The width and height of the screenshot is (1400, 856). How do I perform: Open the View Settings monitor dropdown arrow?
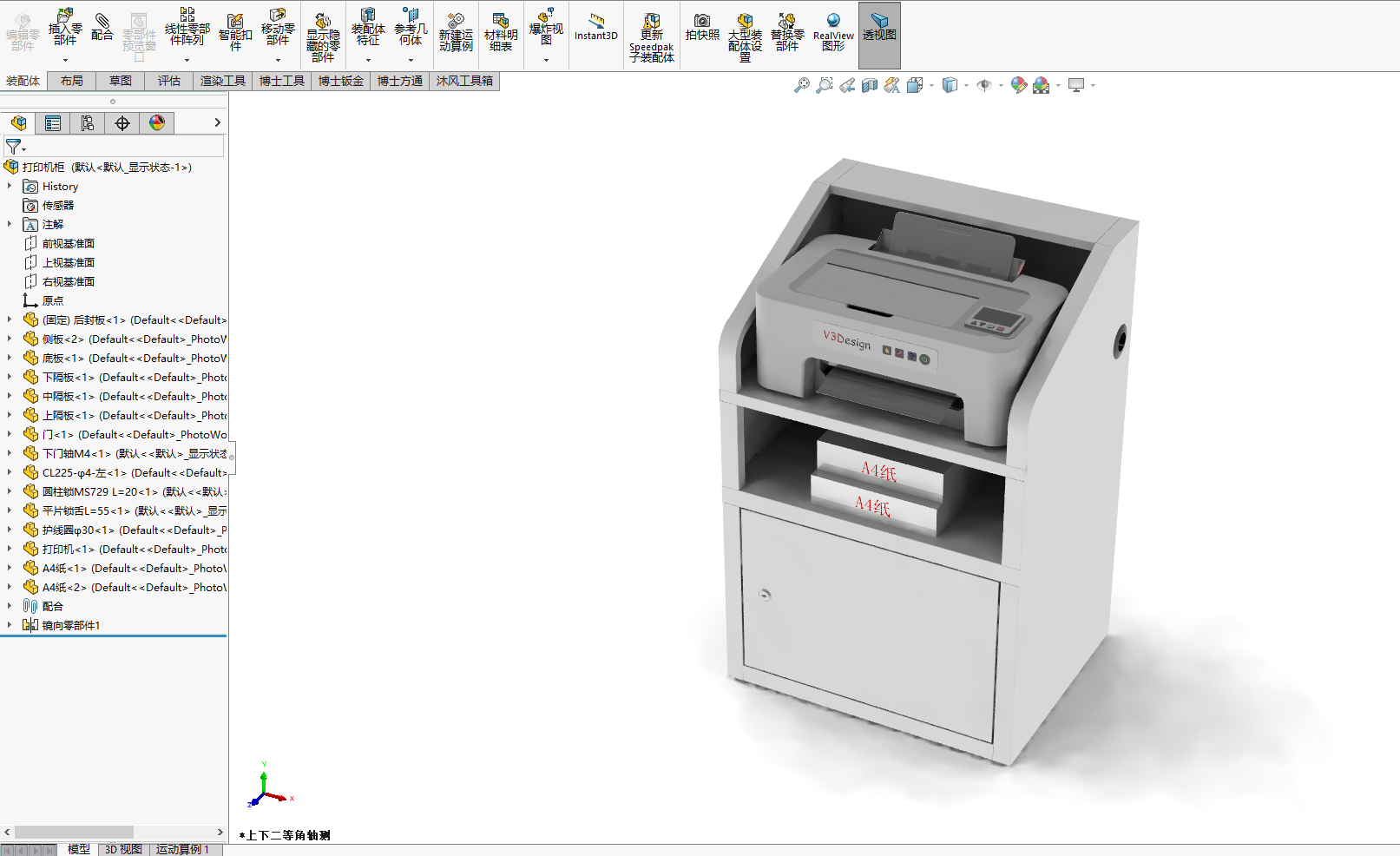[1093, 85]
